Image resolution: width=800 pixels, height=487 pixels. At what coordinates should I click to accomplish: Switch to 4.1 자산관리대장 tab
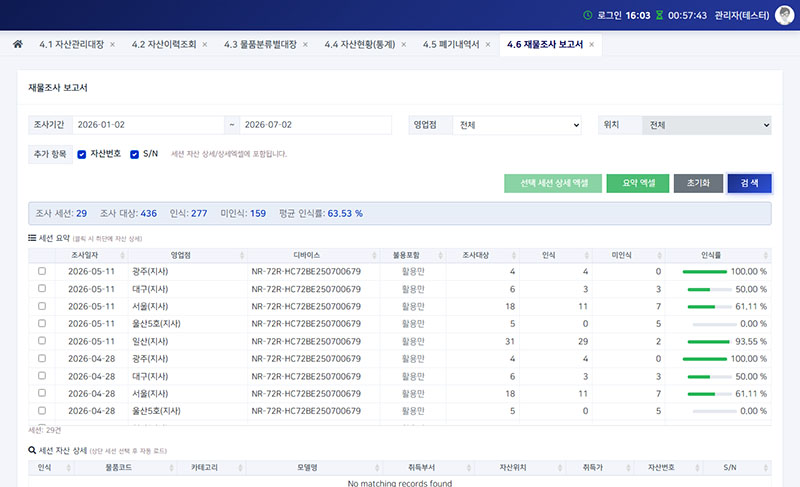point(71,44)
